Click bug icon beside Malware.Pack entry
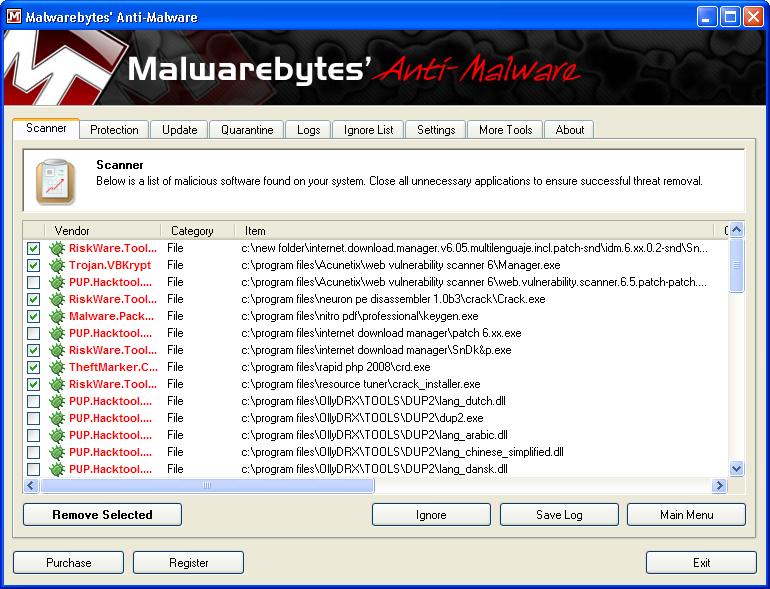This screenshot has width=770, height=589. point(57,316)
